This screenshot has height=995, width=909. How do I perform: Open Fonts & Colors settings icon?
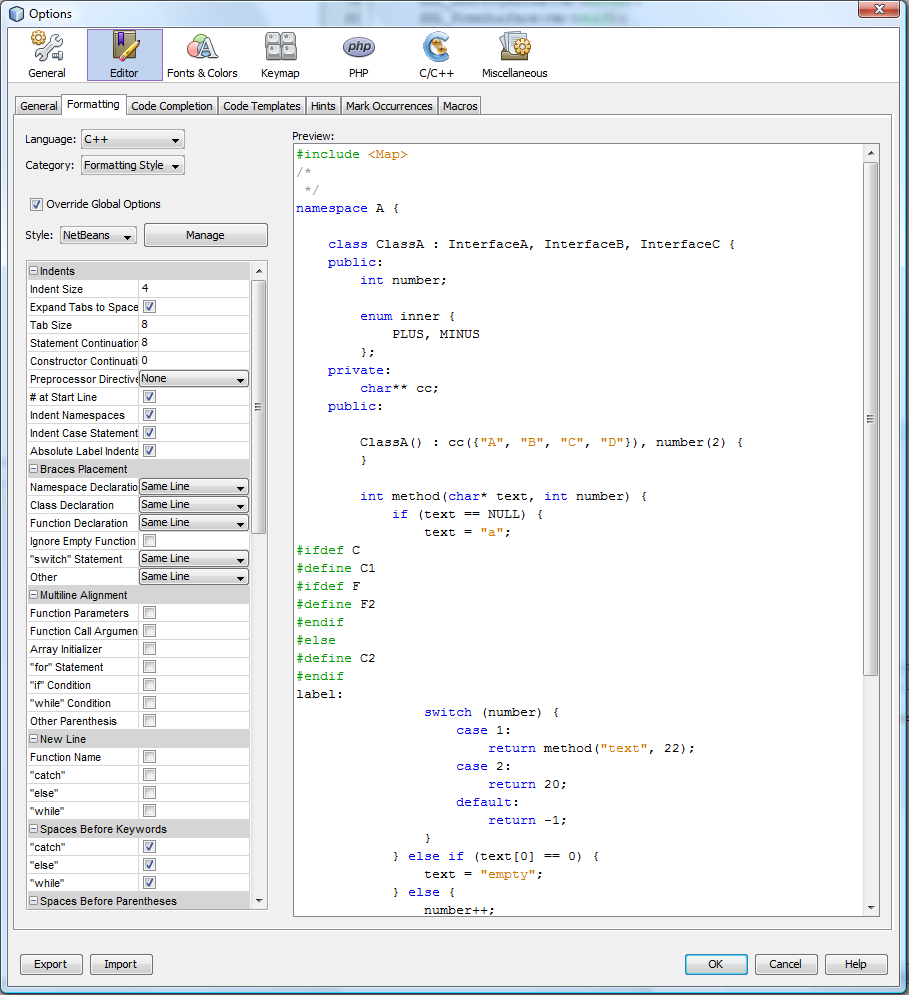pyautogui.click(x=202, y=55)
